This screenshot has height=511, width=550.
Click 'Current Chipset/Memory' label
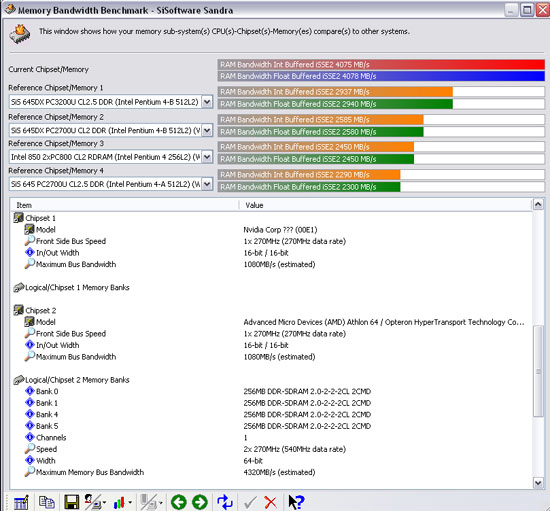click(x=48, y=69)
